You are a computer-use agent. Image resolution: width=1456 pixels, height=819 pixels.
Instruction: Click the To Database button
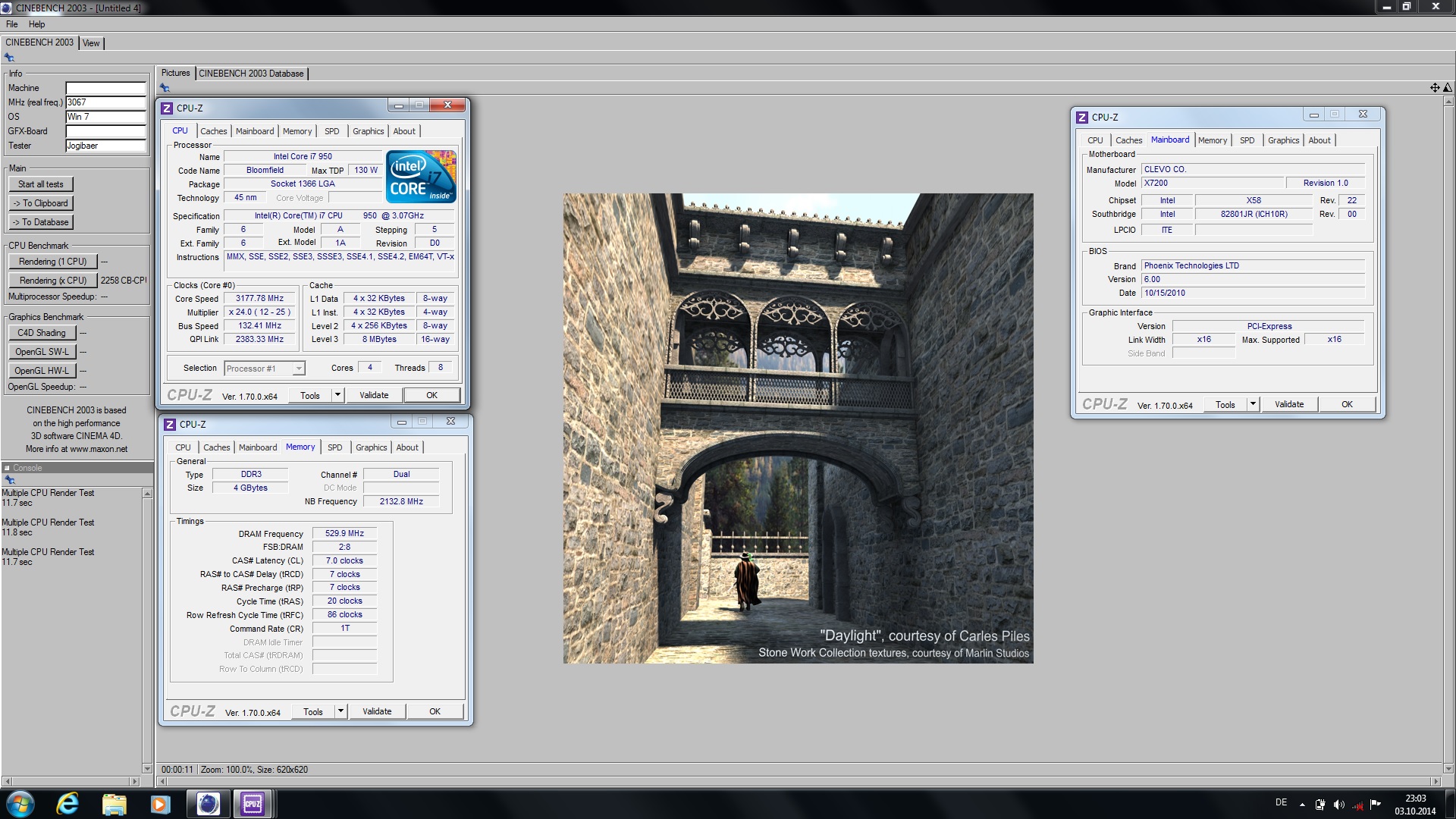click(x=41, y=222)
